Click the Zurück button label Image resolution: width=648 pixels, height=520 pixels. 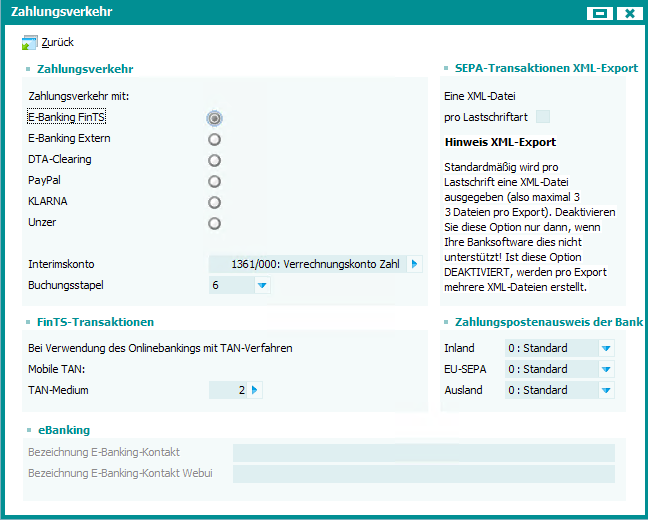click(57, 43)
